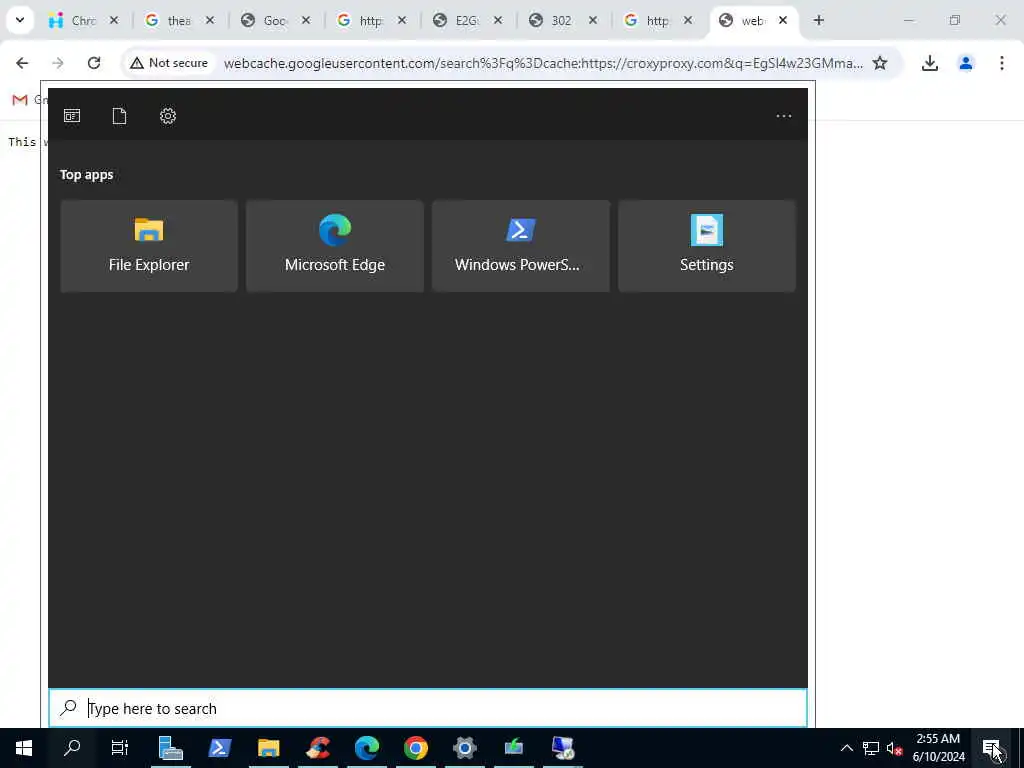Open PowerShell from the taskbar
This screenshot has height=768, width=1024.
(219, 748)
